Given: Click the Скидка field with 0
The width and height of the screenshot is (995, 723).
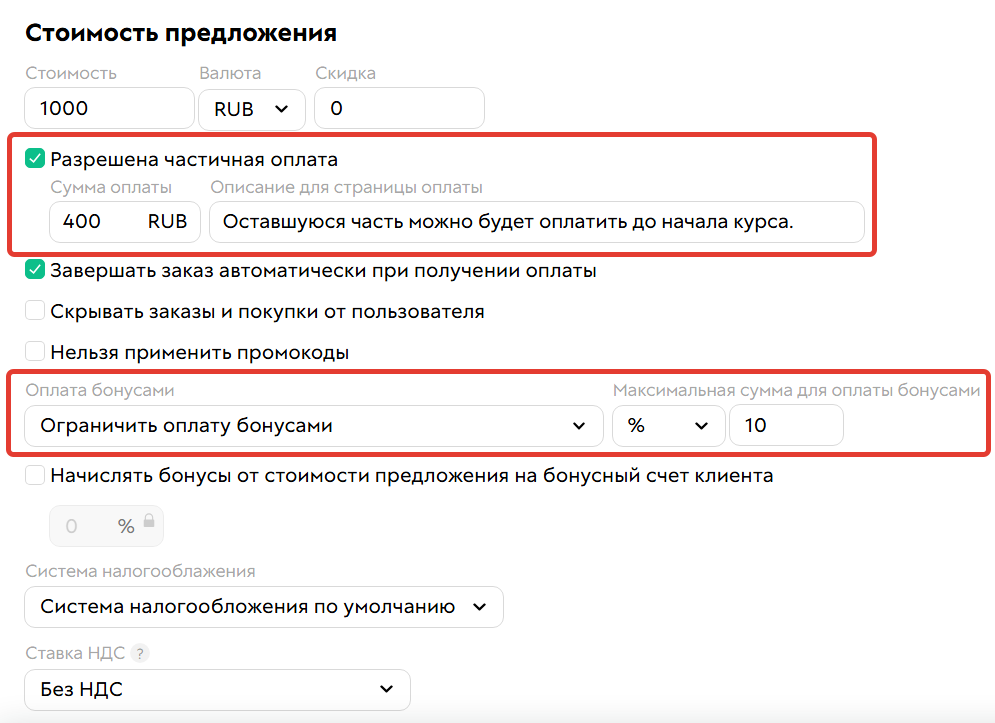Looking at the screenshot, I should point(399,109).
